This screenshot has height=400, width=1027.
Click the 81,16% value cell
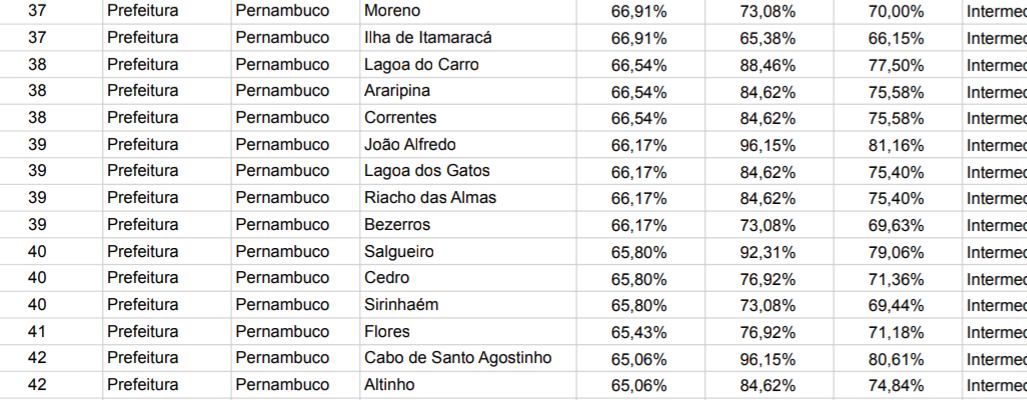point(897,145)
